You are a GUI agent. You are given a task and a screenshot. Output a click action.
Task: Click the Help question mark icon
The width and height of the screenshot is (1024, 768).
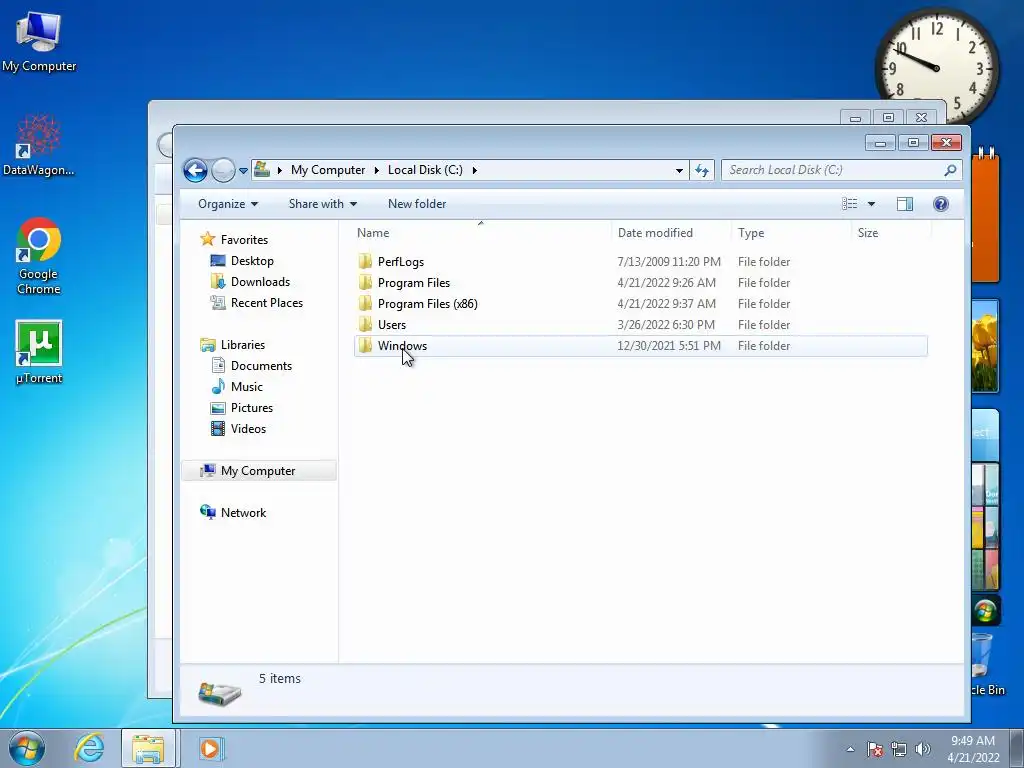point(940,204)
